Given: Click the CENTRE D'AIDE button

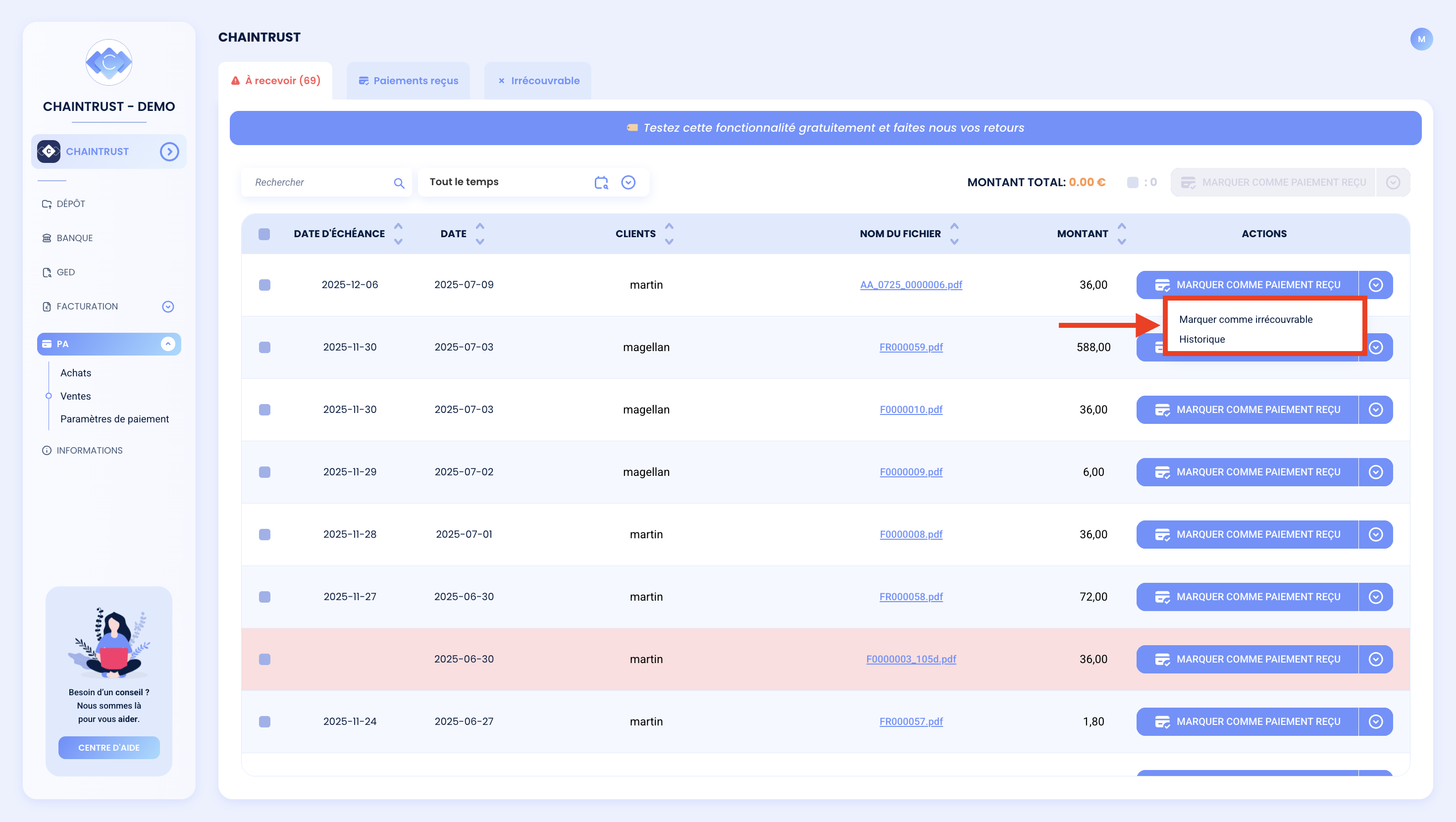Looking at the screenshot, I should click(x=108, y=747).
